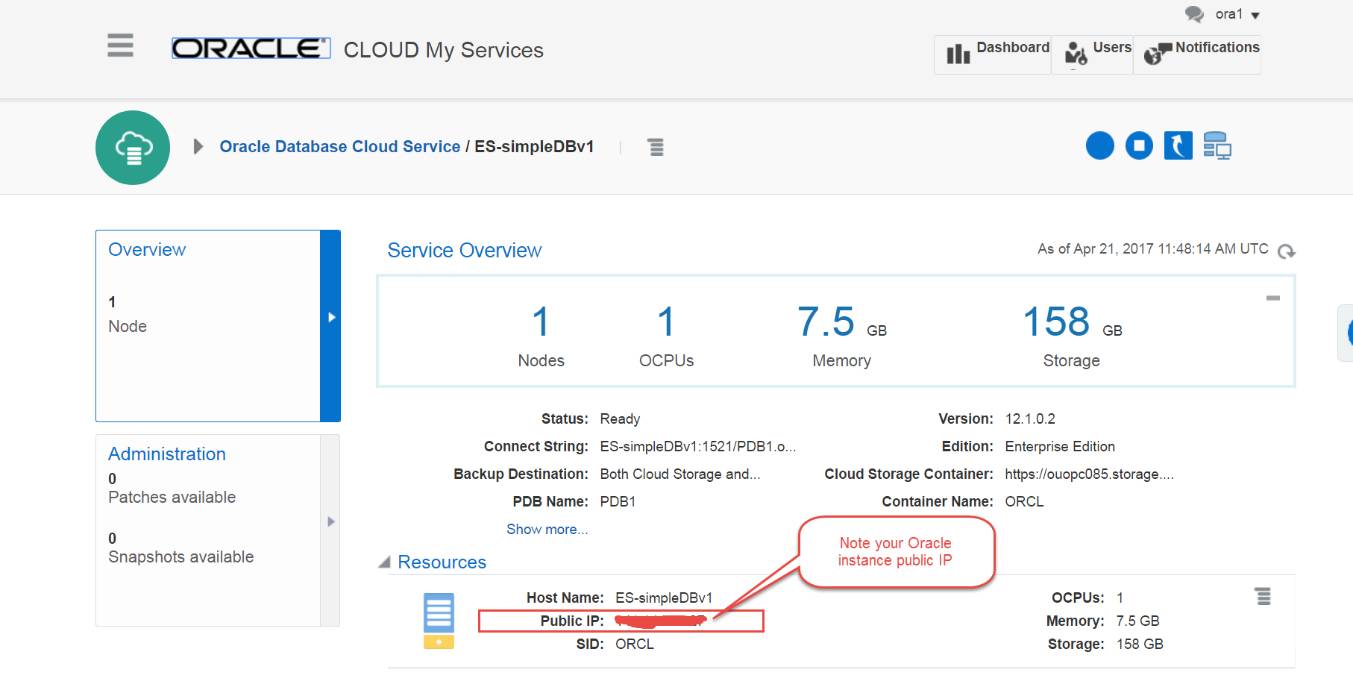Open the Oracle Database Cloud Service breadcrumb link

[340, 147]
